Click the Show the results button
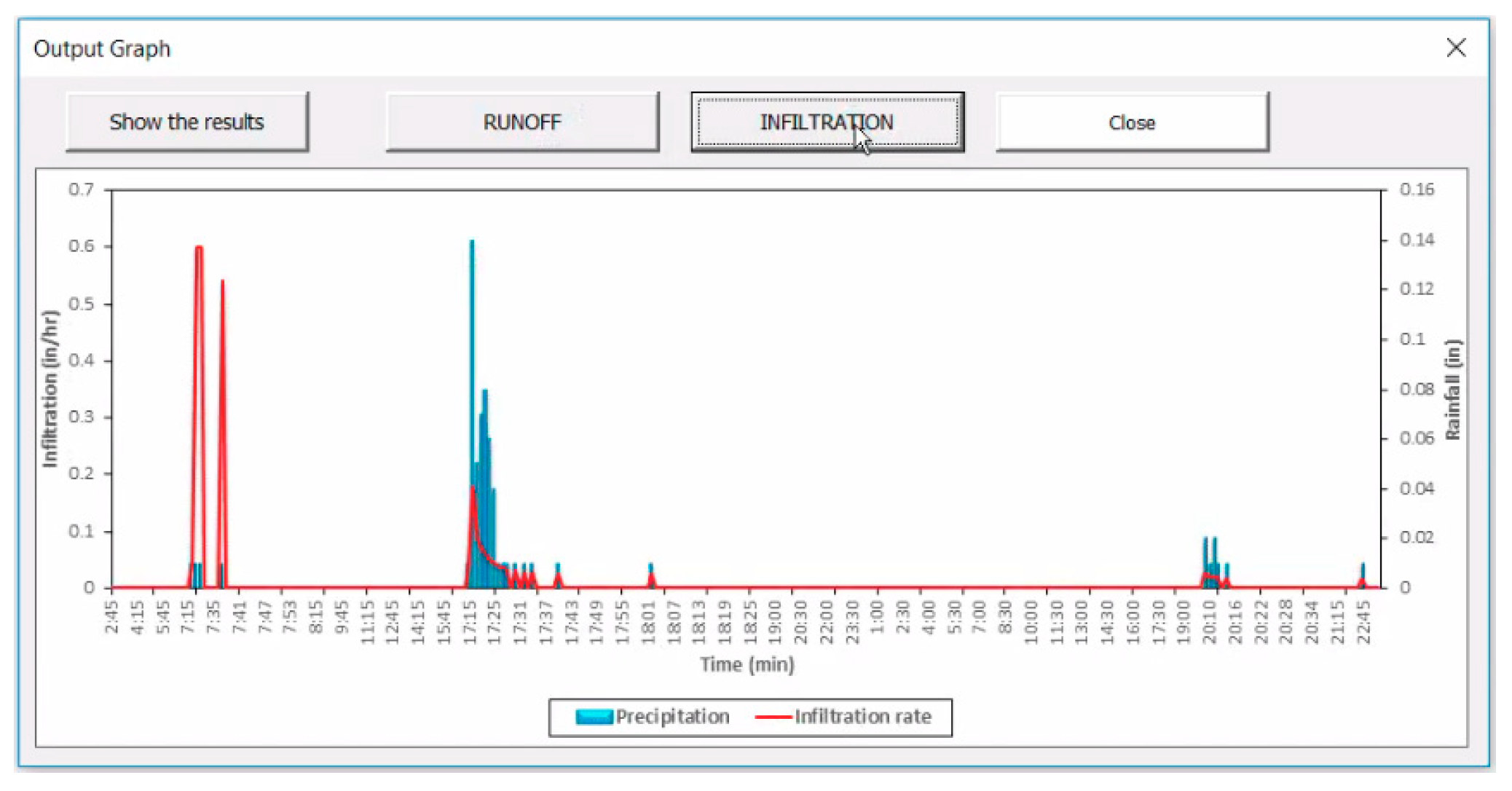The width and height of the screenshot is (1512, 791). tap(187, 122)
